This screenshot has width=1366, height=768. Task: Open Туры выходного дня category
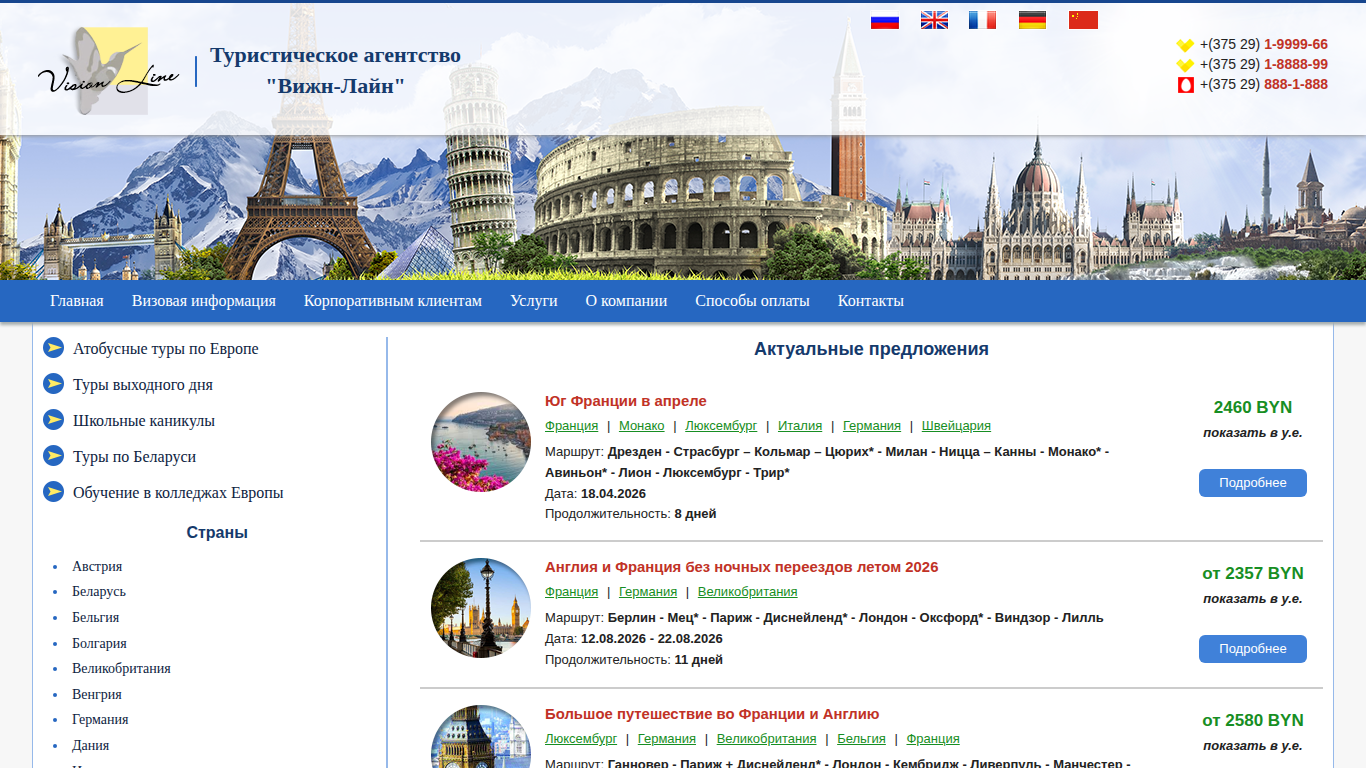[143, 385]
